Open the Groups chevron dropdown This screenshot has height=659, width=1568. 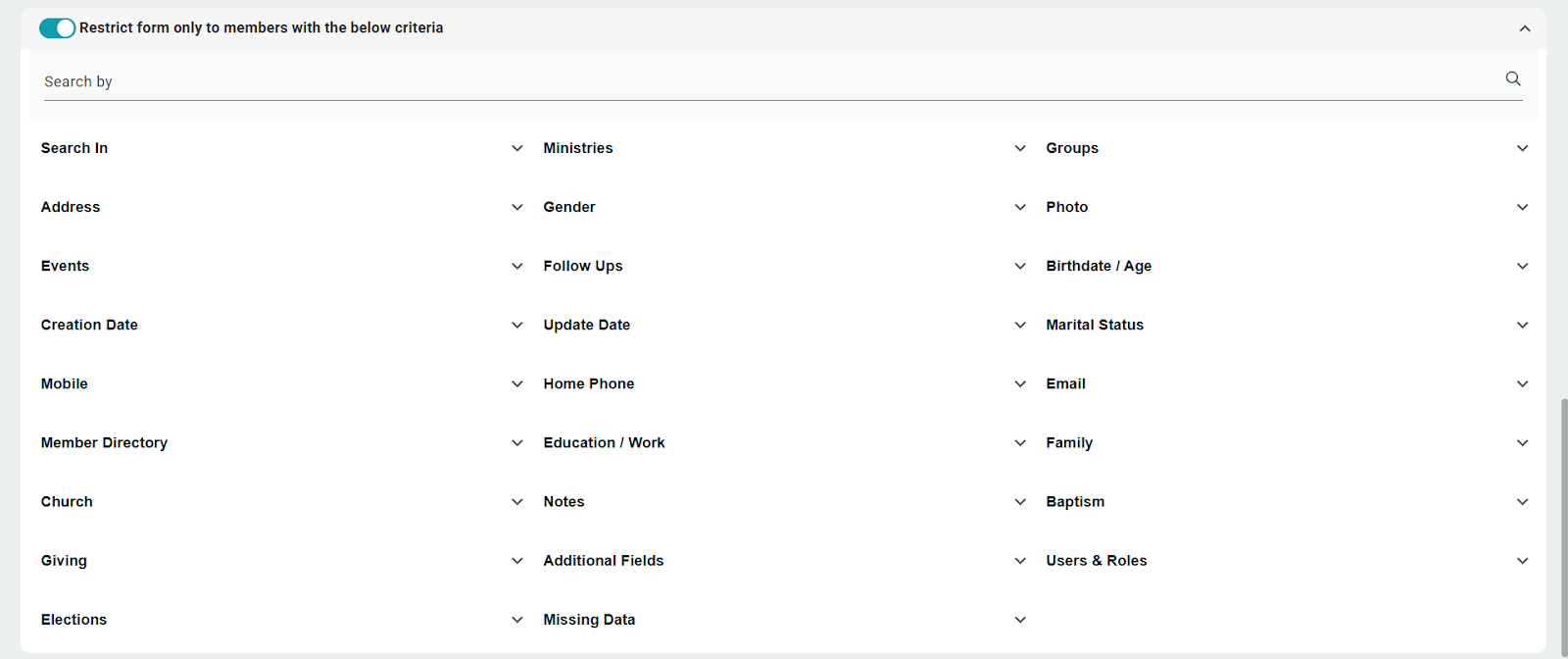[1522, 149]
